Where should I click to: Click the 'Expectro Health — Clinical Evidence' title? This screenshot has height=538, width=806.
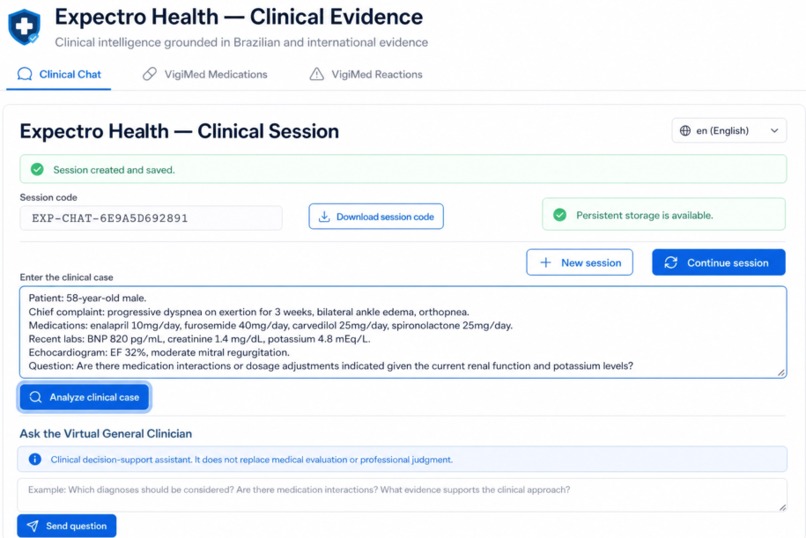point(239,17)
